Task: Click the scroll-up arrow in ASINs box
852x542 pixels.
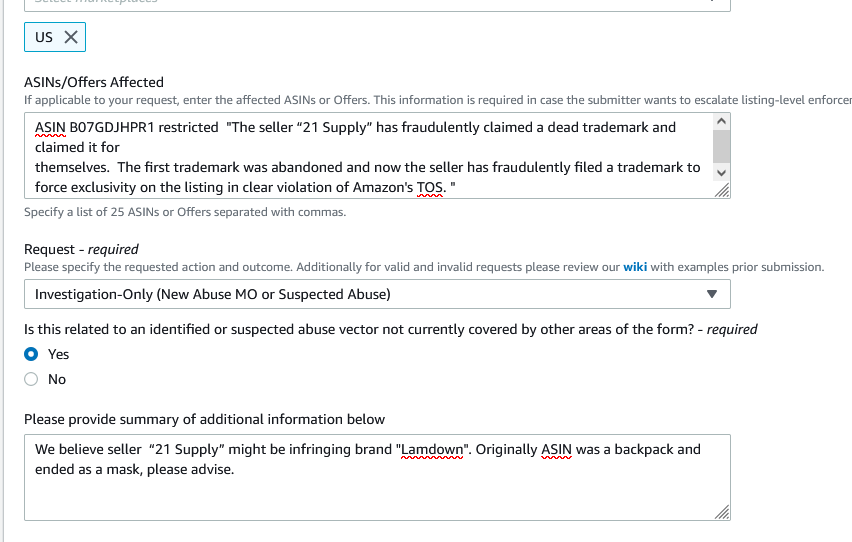Action: click(x=721, y=121)
